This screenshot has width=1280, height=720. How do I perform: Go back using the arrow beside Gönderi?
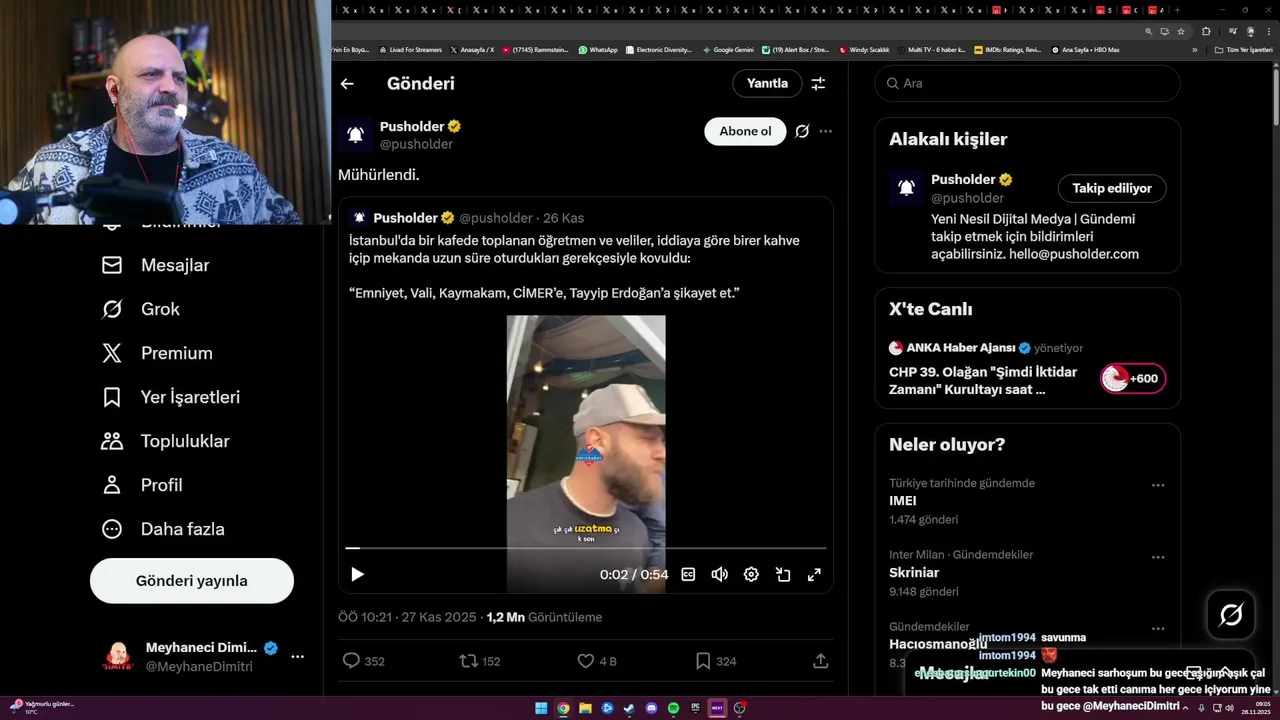pos(347,84)
